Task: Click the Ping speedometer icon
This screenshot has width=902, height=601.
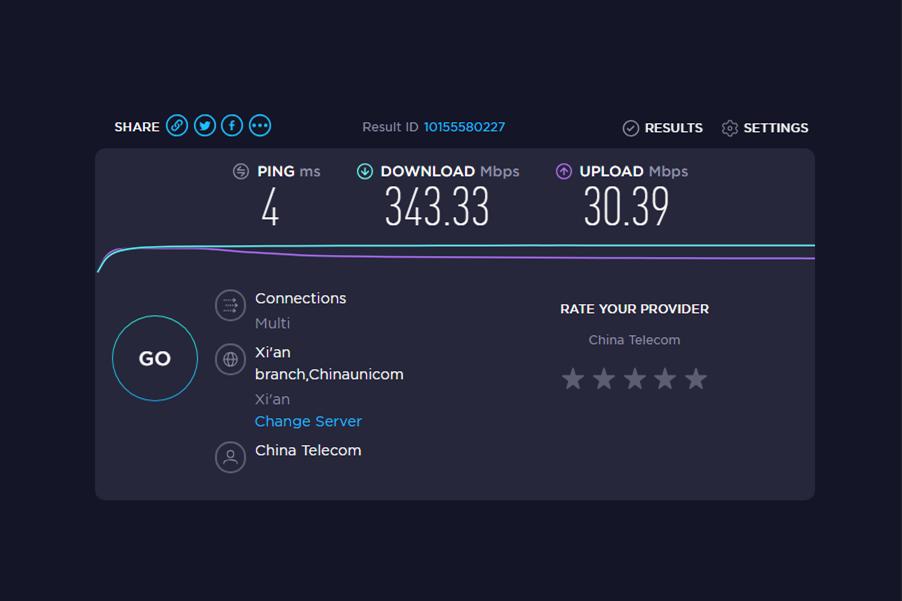Action: (x=239, y=171)
